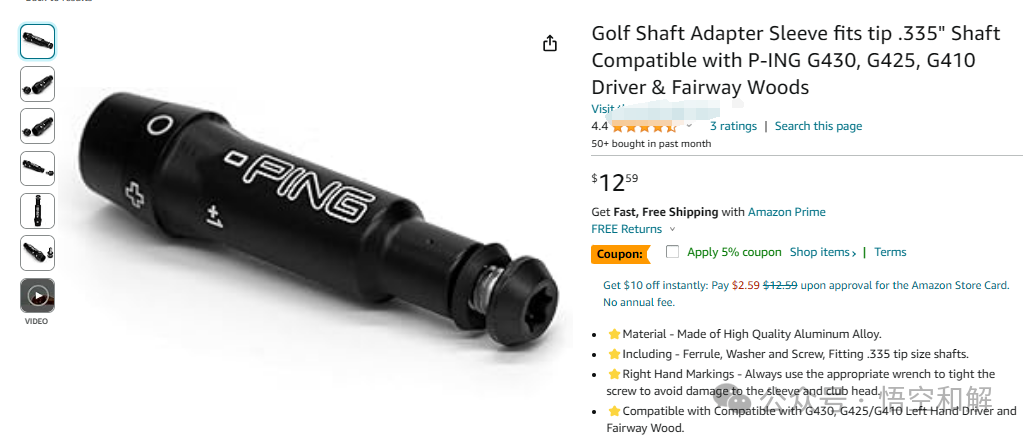Play the product VIDEO thumbnail
Image resolution: width=1025 pixels, height=441 pixels.
37,296
